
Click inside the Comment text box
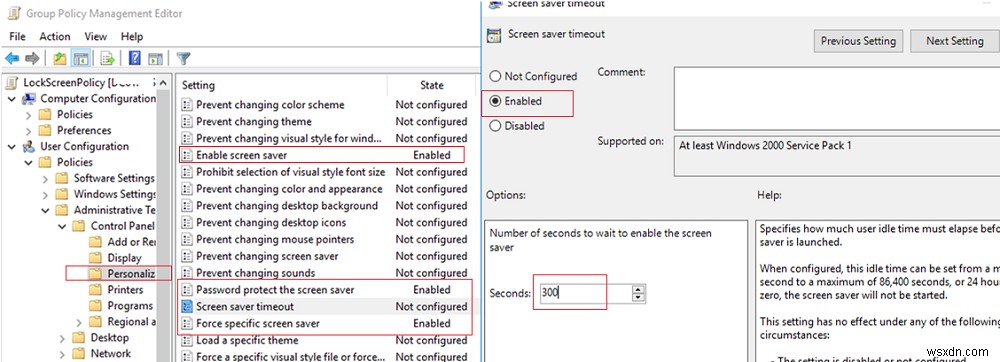point(836,99)
